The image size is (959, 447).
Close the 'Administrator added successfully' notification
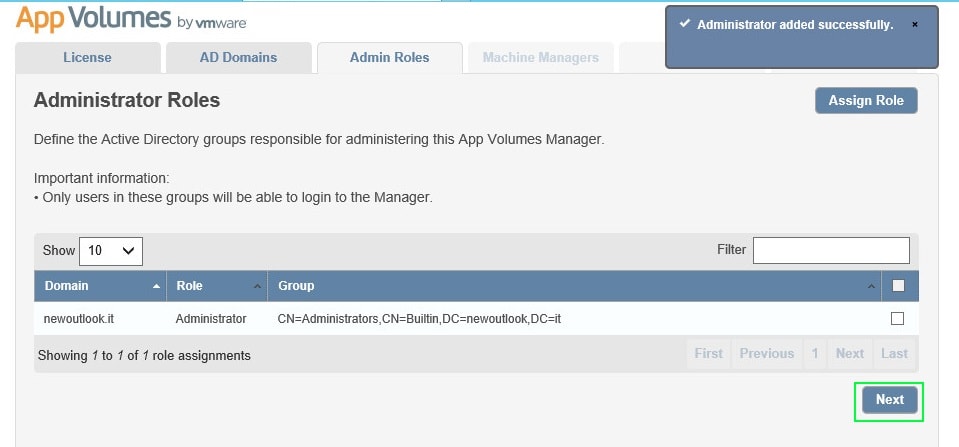click(x=914, y=24)
